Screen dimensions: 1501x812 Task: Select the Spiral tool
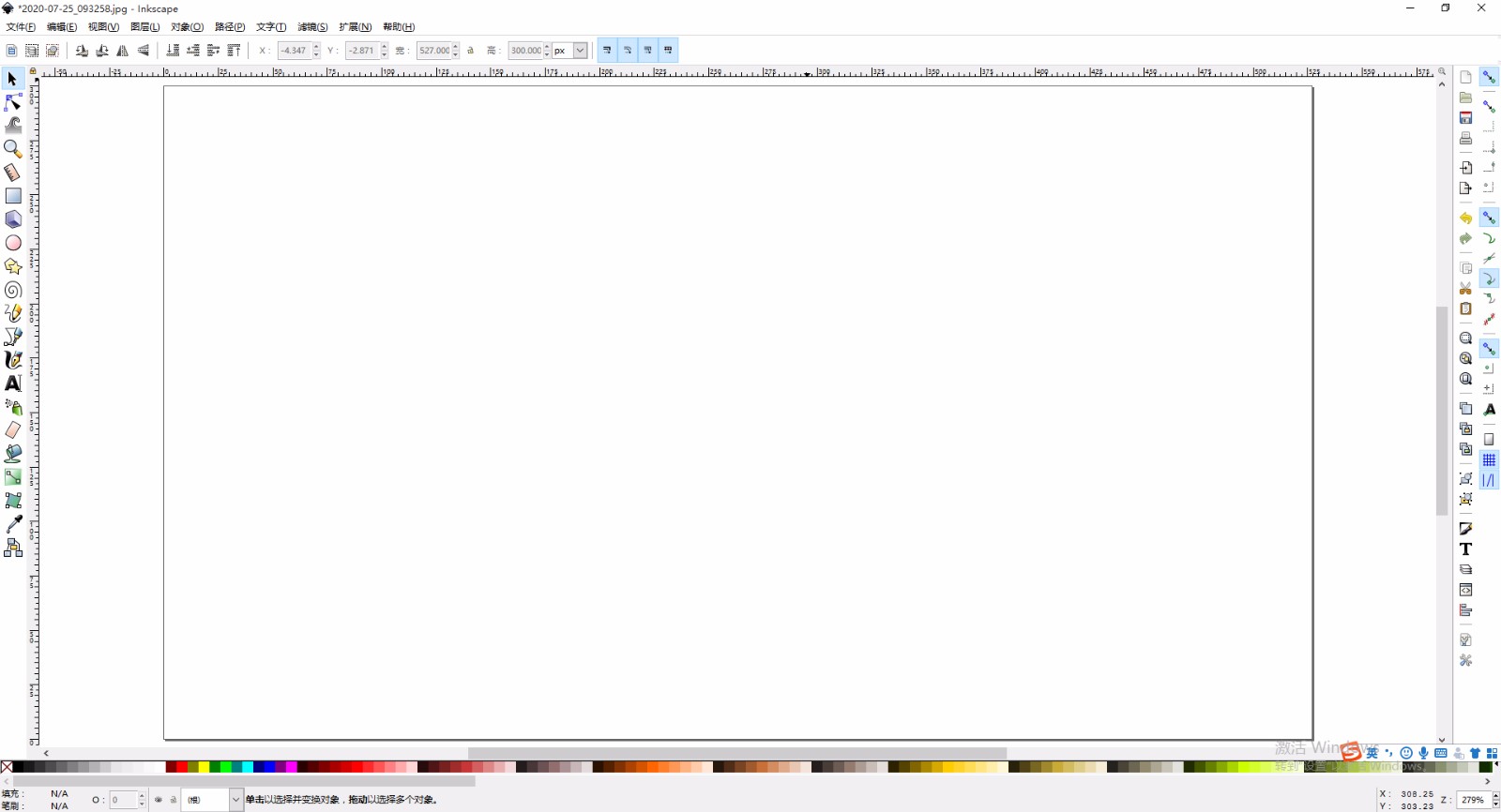[x=13, y=290]
